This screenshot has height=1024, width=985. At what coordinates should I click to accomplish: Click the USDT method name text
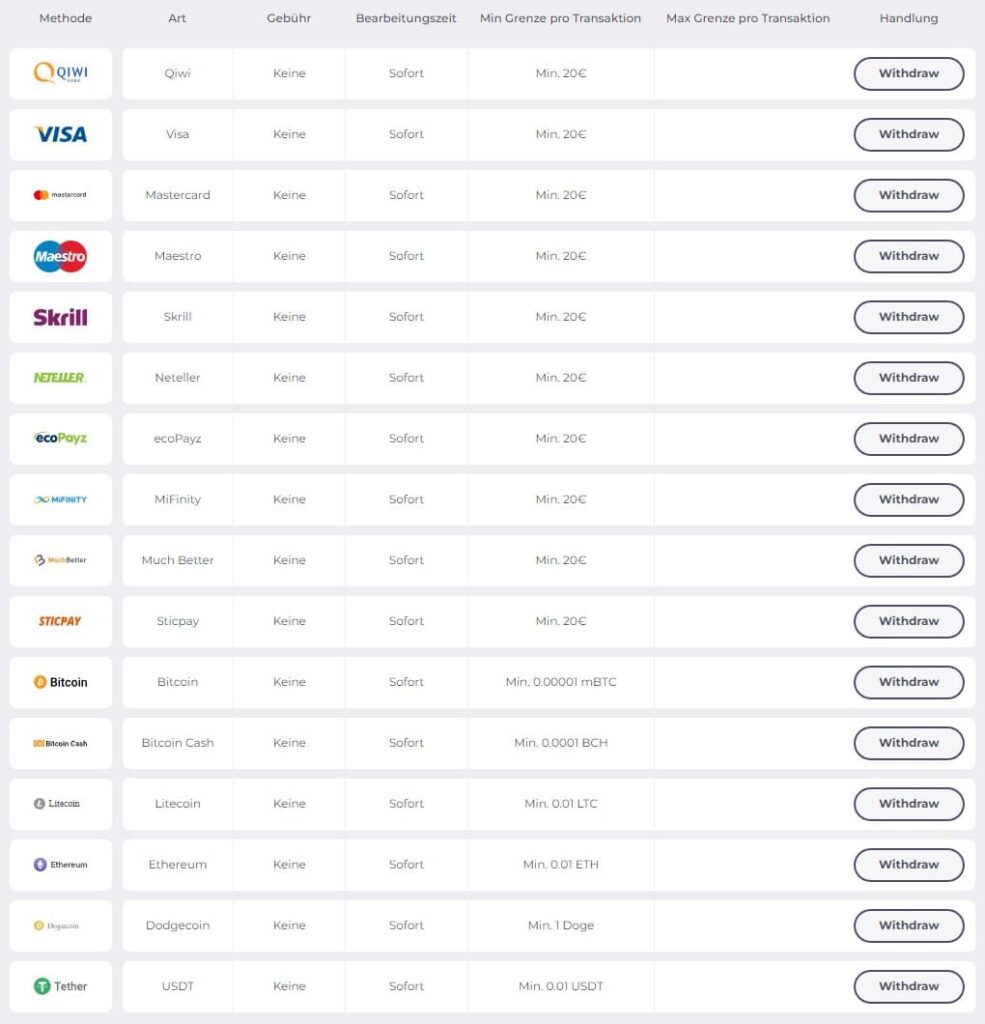[x=178, y=986]
